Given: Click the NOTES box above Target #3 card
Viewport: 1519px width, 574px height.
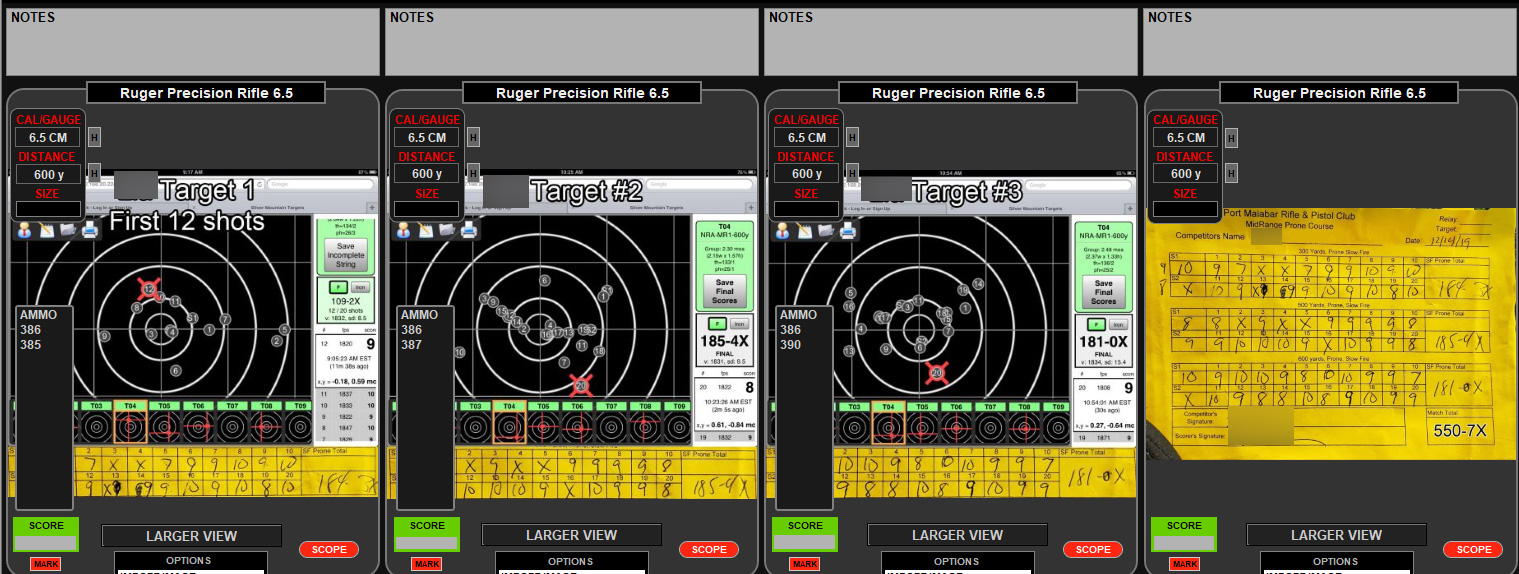Looking at the screenshot, I should pos(951,42).
